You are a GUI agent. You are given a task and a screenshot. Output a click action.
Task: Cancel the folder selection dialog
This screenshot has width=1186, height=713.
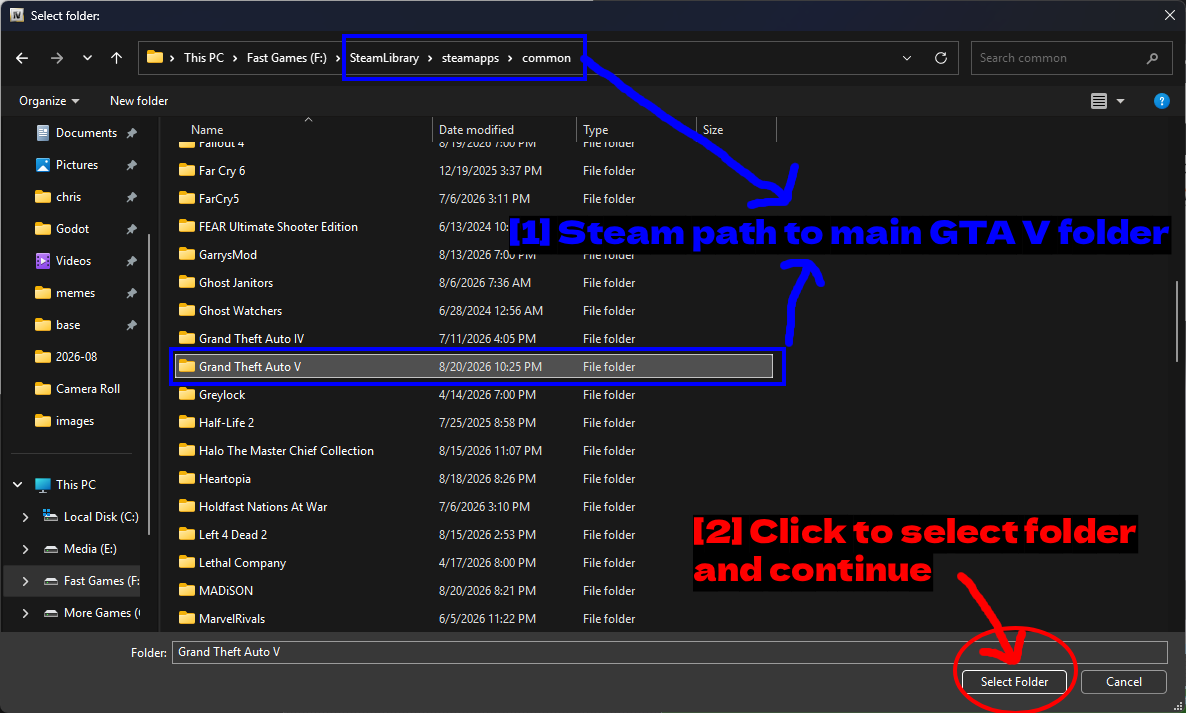1123,682
